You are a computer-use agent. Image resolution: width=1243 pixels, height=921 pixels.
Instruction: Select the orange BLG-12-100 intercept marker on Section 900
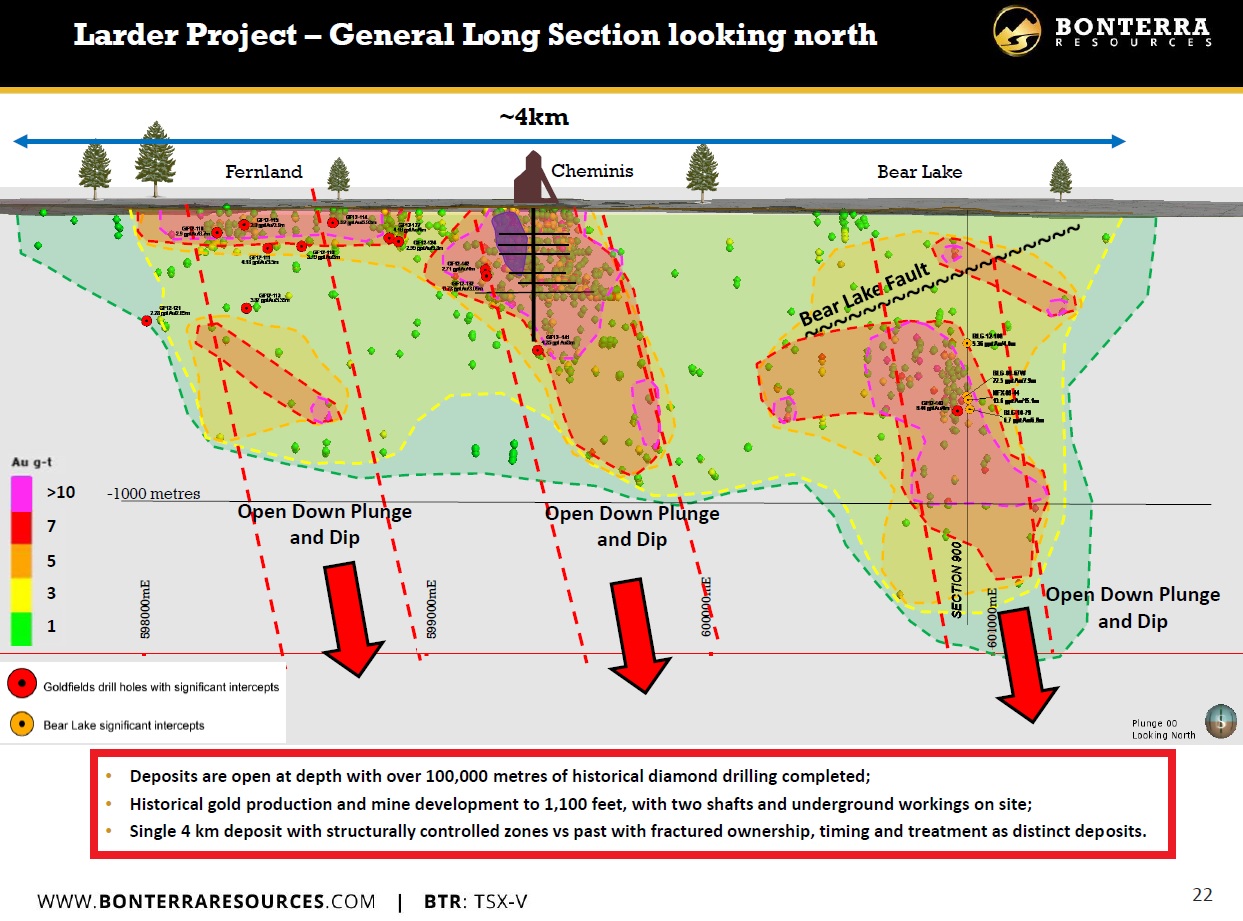coord(966,343)
